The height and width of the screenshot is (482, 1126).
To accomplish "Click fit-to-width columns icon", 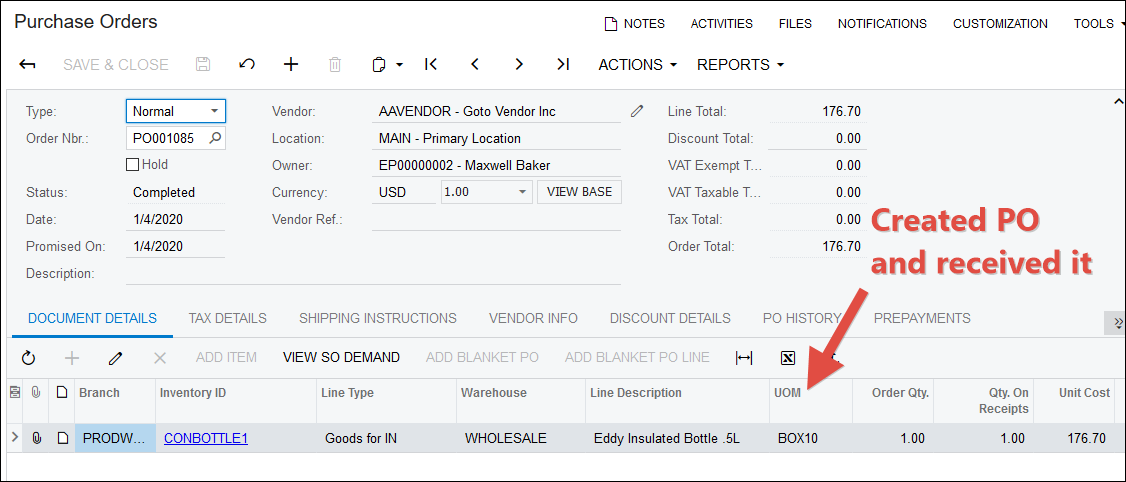I will (x=744, y=357).
